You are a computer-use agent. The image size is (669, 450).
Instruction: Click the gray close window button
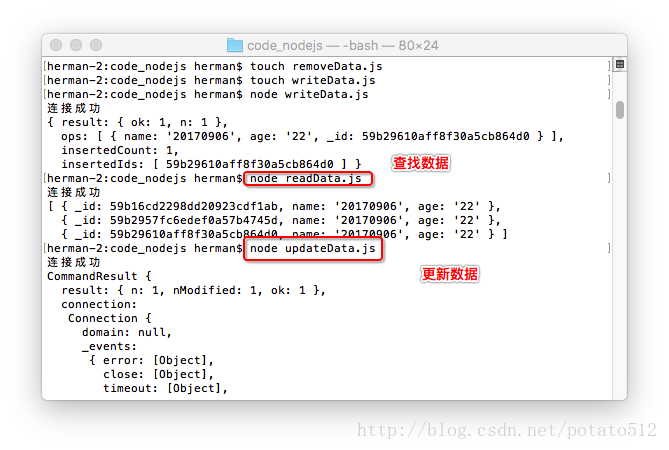click(x=56, y=45)
